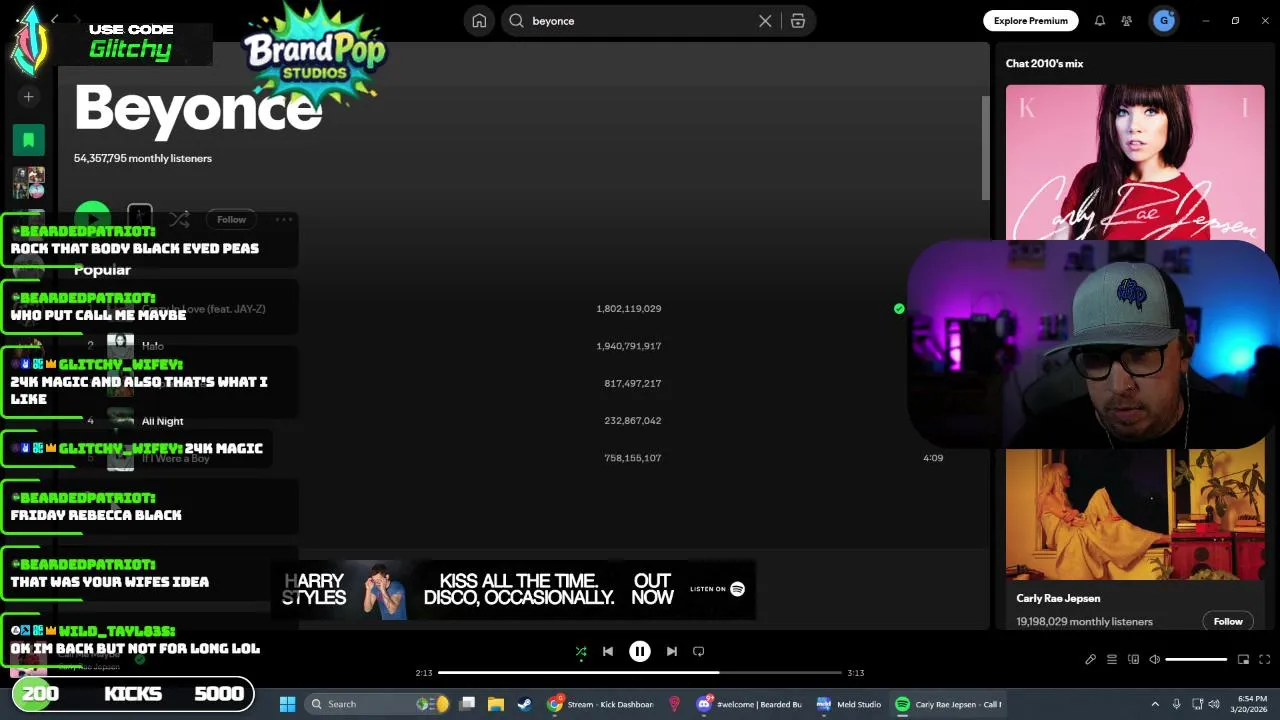Image resolution: width=1280 pixels, height=720 pixels.
Task: Switch to the Spotify Carly Rae Jepsen taskbar item
Action: [948, 704]
